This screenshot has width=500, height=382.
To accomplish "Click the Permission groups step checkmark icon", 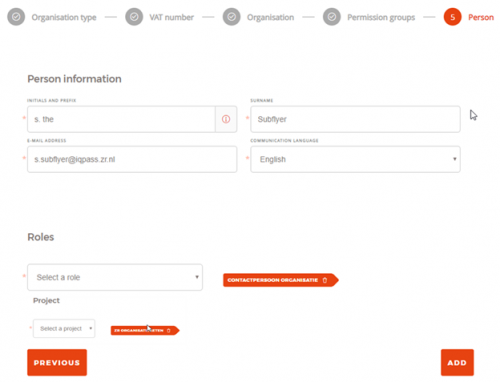I will tap(332, 17).
